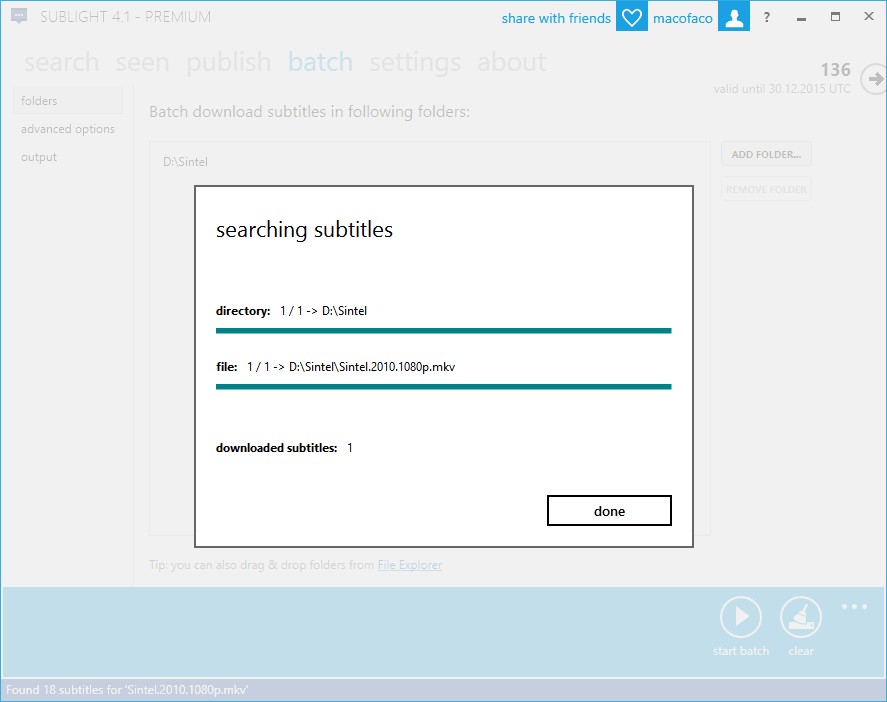Maximize the Sublight window

(x=835, y=17)
